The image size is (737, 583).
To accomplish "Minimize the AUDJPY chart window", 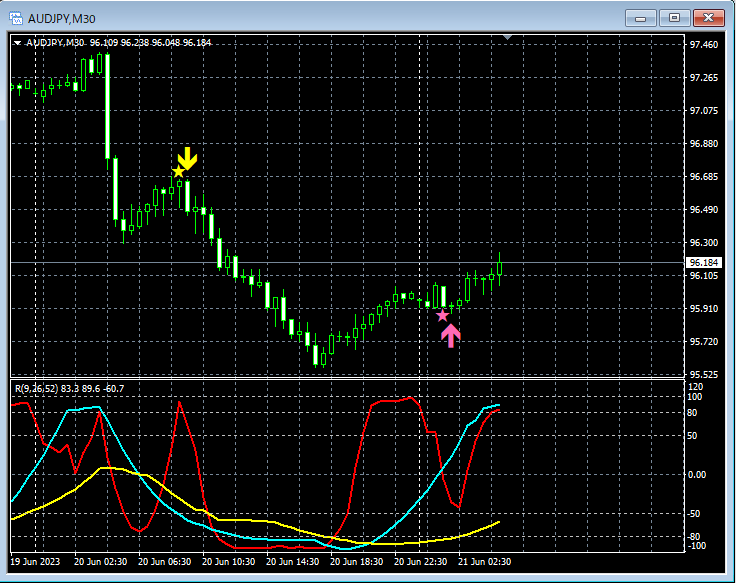I will tap(640, 18).
